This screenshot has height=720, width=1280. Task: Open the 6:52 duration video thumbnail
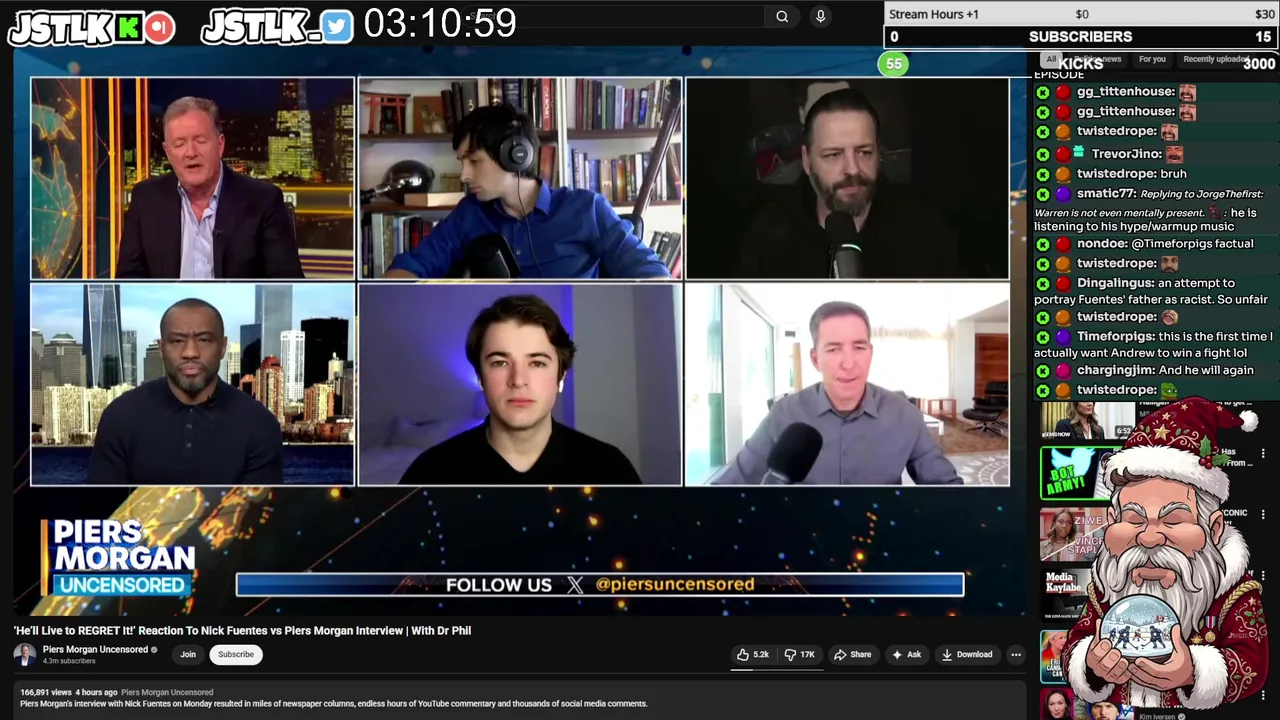click(x=1086, y=420)
